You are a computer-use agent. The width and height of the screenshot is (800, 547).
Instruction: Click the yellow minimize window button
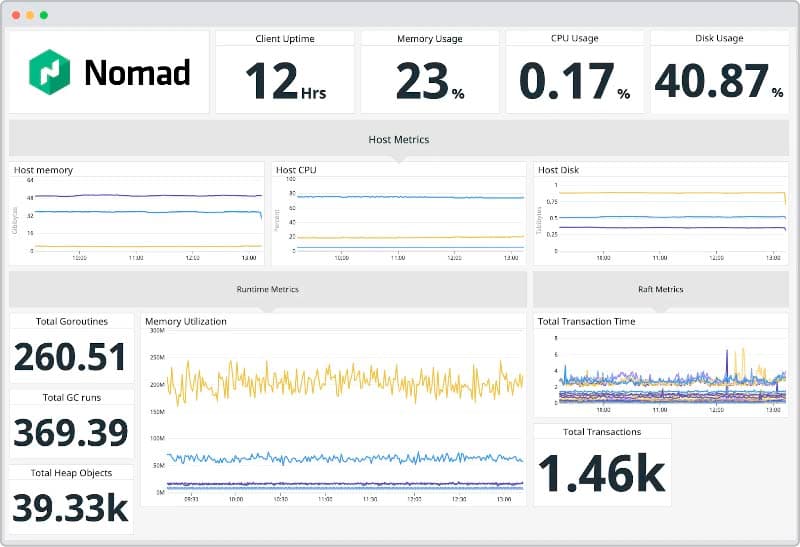pos(30,15)
